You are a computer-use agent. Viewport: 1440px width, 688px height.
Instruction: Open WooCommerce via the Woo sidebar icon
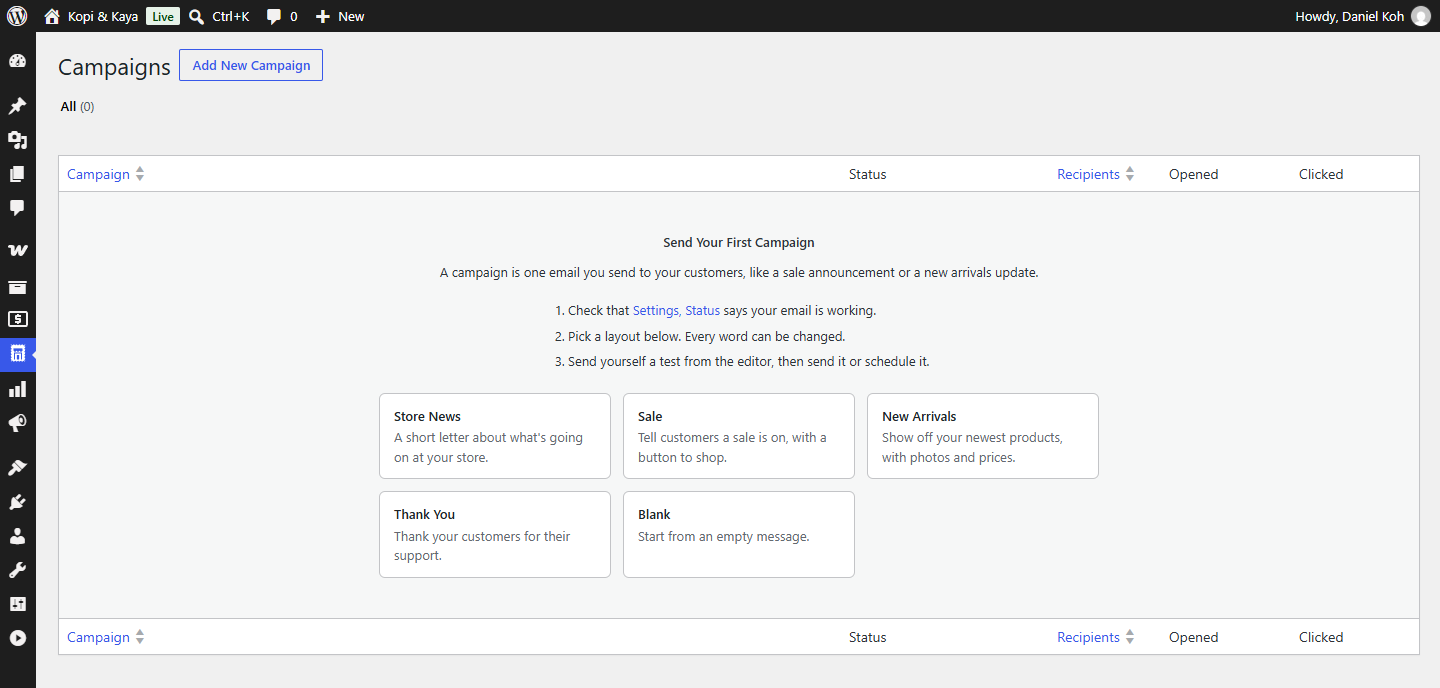[x=17, y=251]
